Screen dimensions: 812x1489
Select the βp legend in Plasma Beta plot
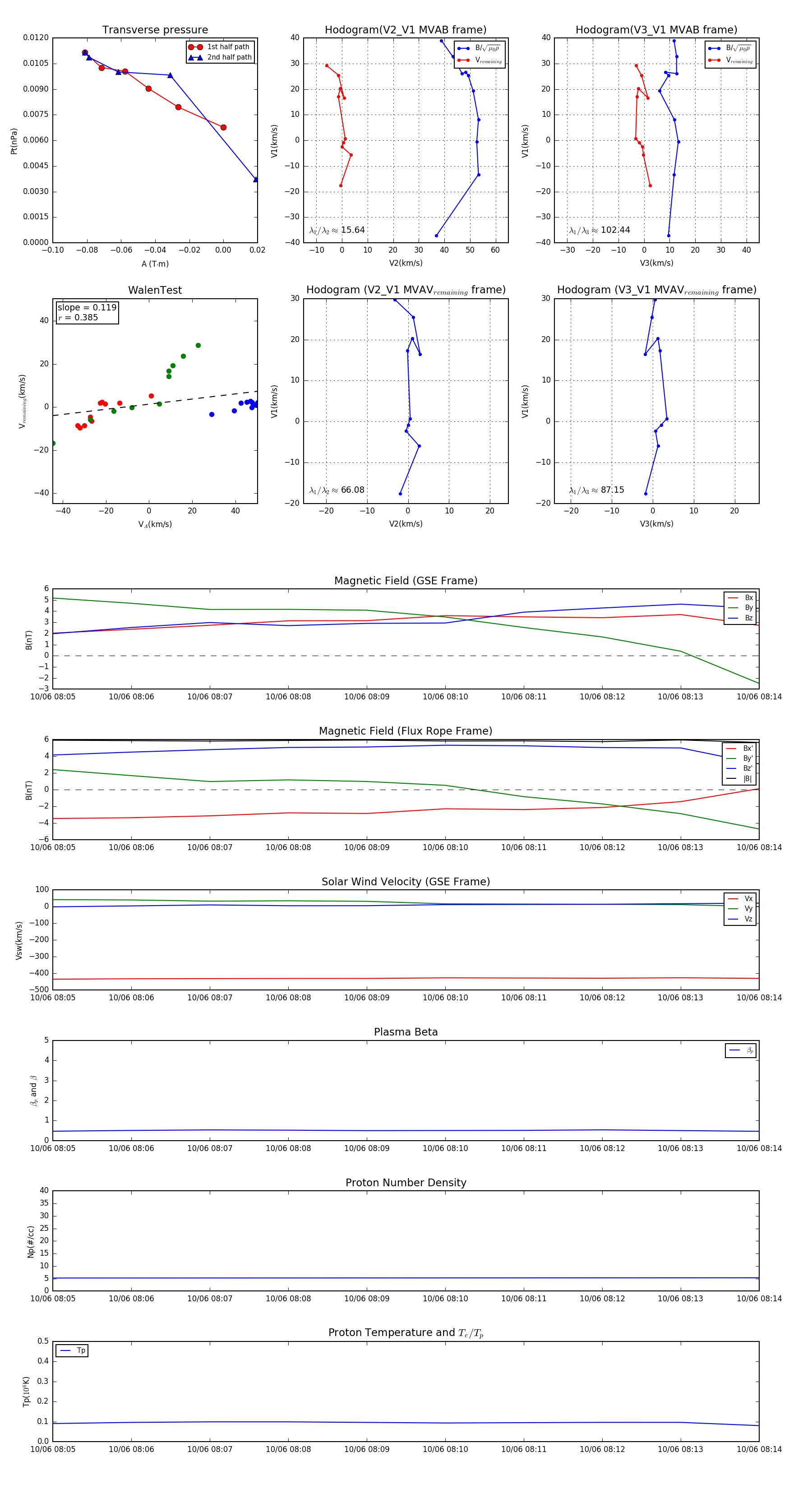[741, 1050]
